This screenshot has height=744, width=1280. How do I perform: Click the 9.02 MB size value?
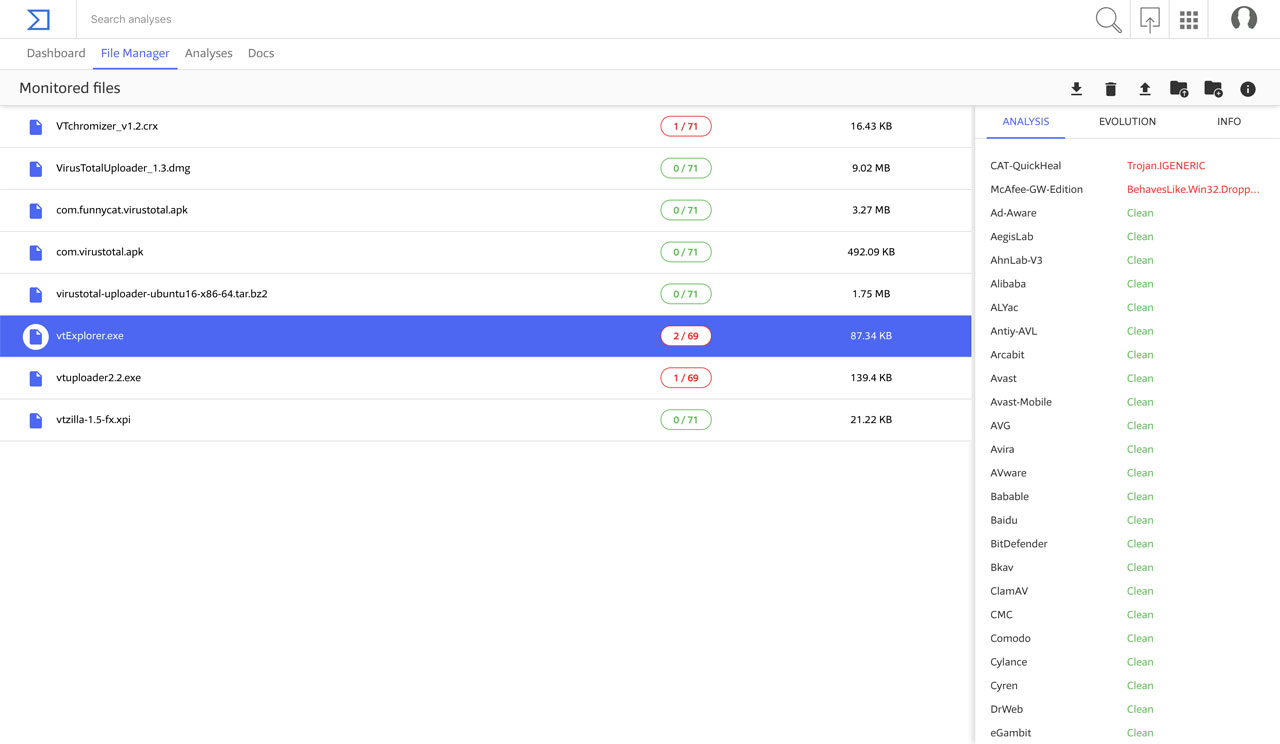click(871, 168)
